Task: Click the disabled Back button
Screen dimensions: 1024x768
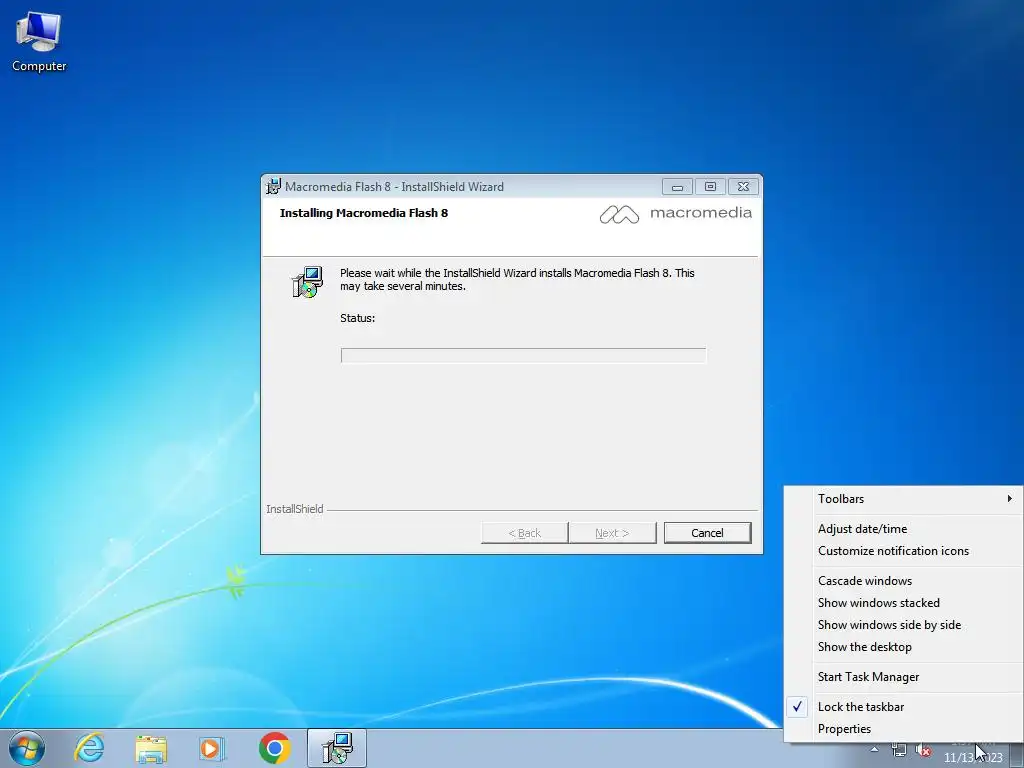Action: pyautogui.click(x=524, y=533)
